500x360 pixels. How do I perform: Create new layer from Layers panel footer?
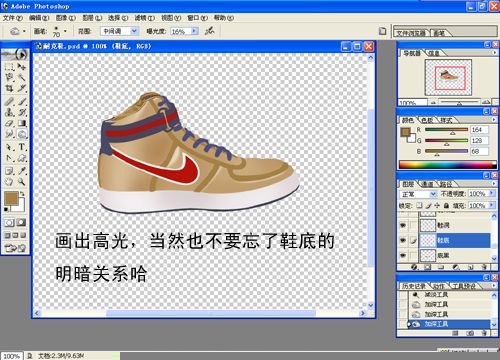coord(471,267)
